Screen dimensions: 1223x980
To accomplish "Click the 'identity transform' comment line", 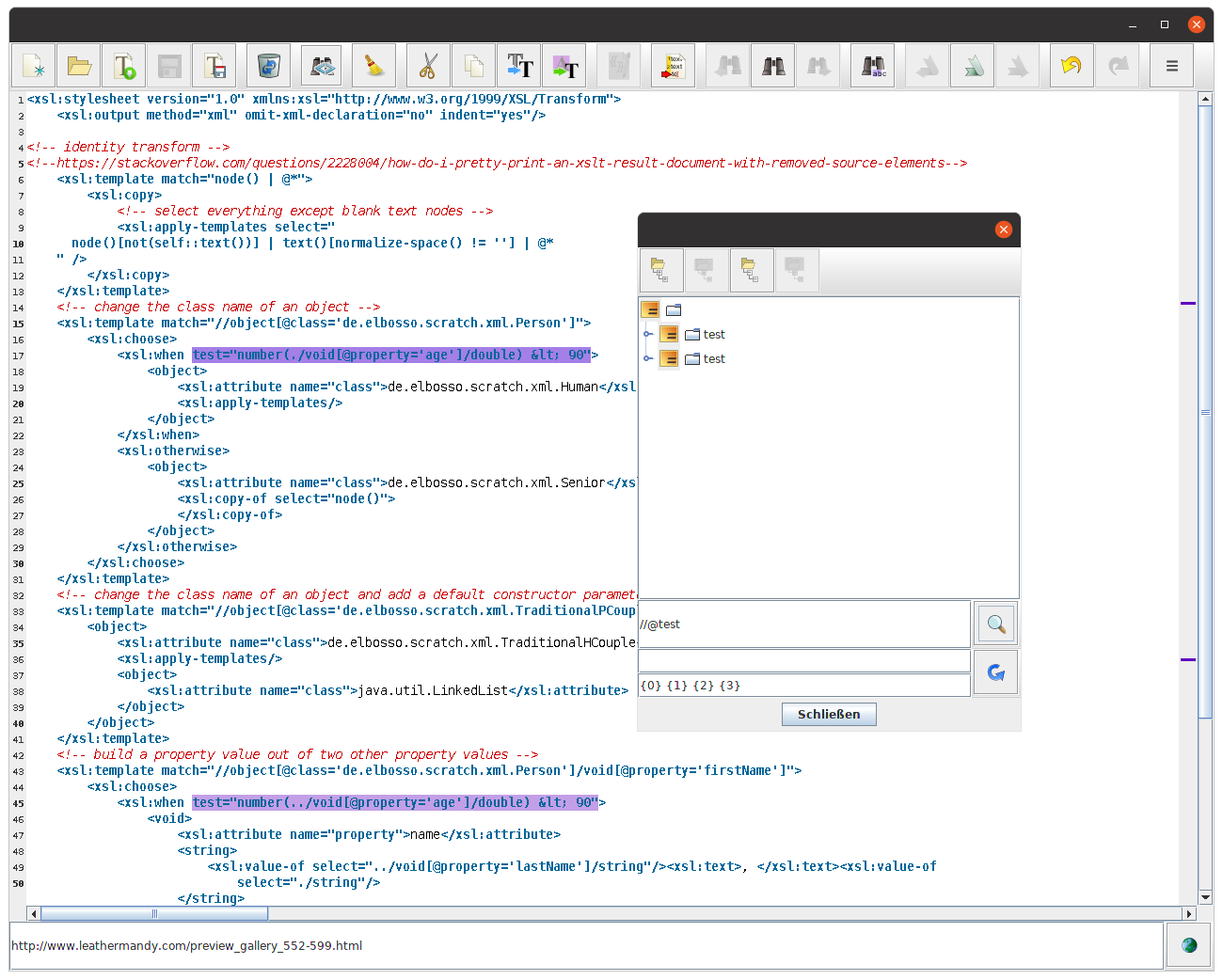I will 128,147.
